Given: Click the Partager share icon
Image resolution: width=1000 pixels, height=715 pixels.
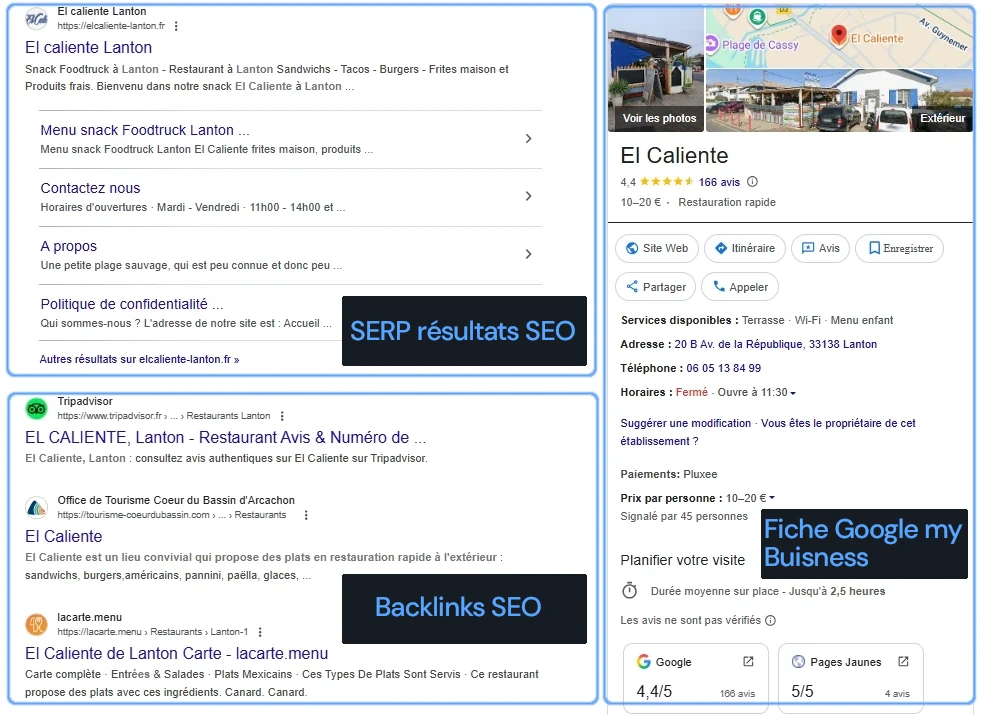Looking at the screenshot, I should pos(632,286).
